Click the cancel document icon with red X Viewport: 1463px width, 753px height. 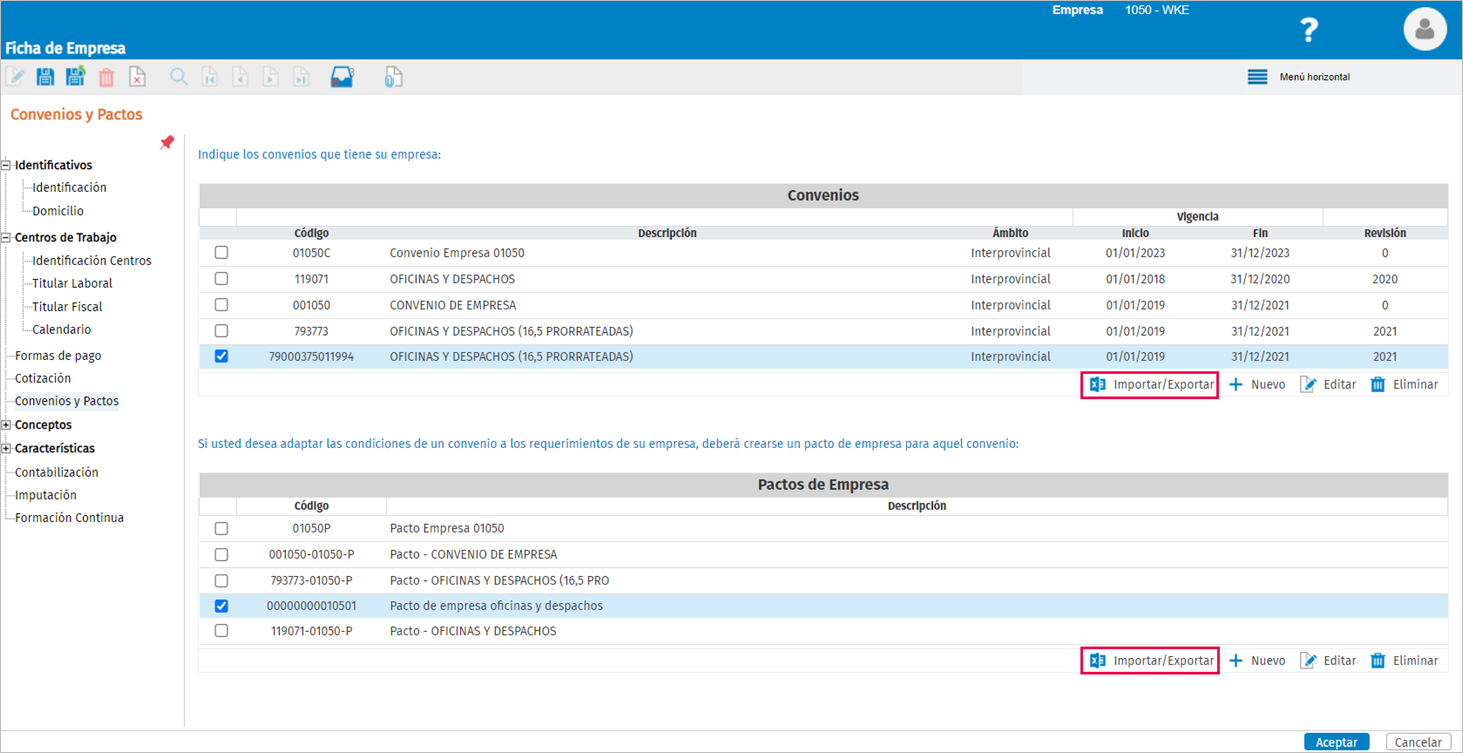tap(137, 77)
